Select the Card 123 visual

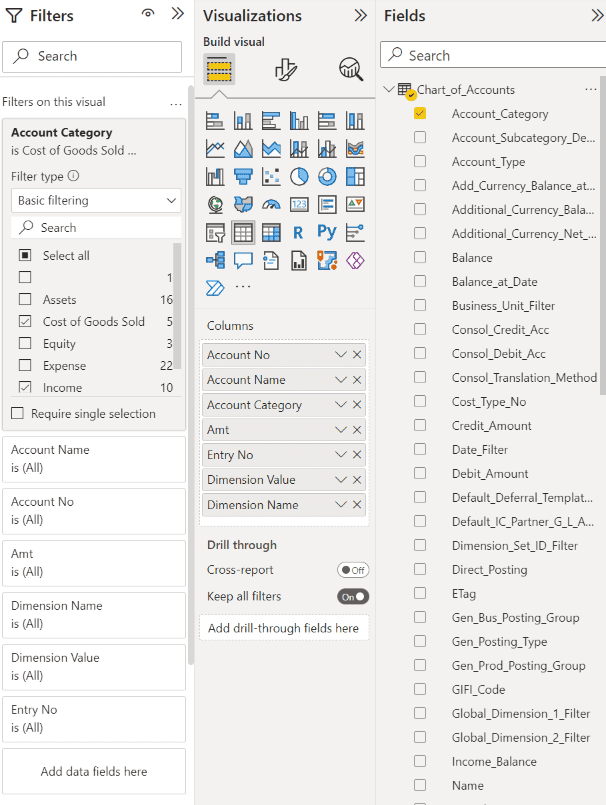pyautogui.click(x=299, y=204)
